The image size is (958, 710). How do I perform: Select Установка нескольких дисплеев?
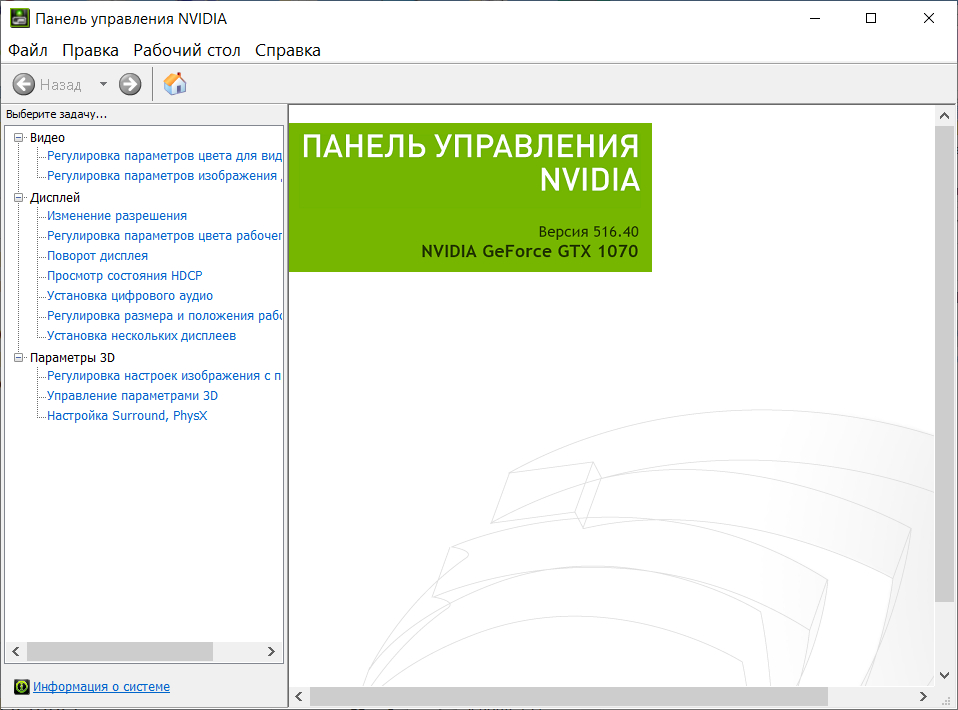[x=141, y=336]
